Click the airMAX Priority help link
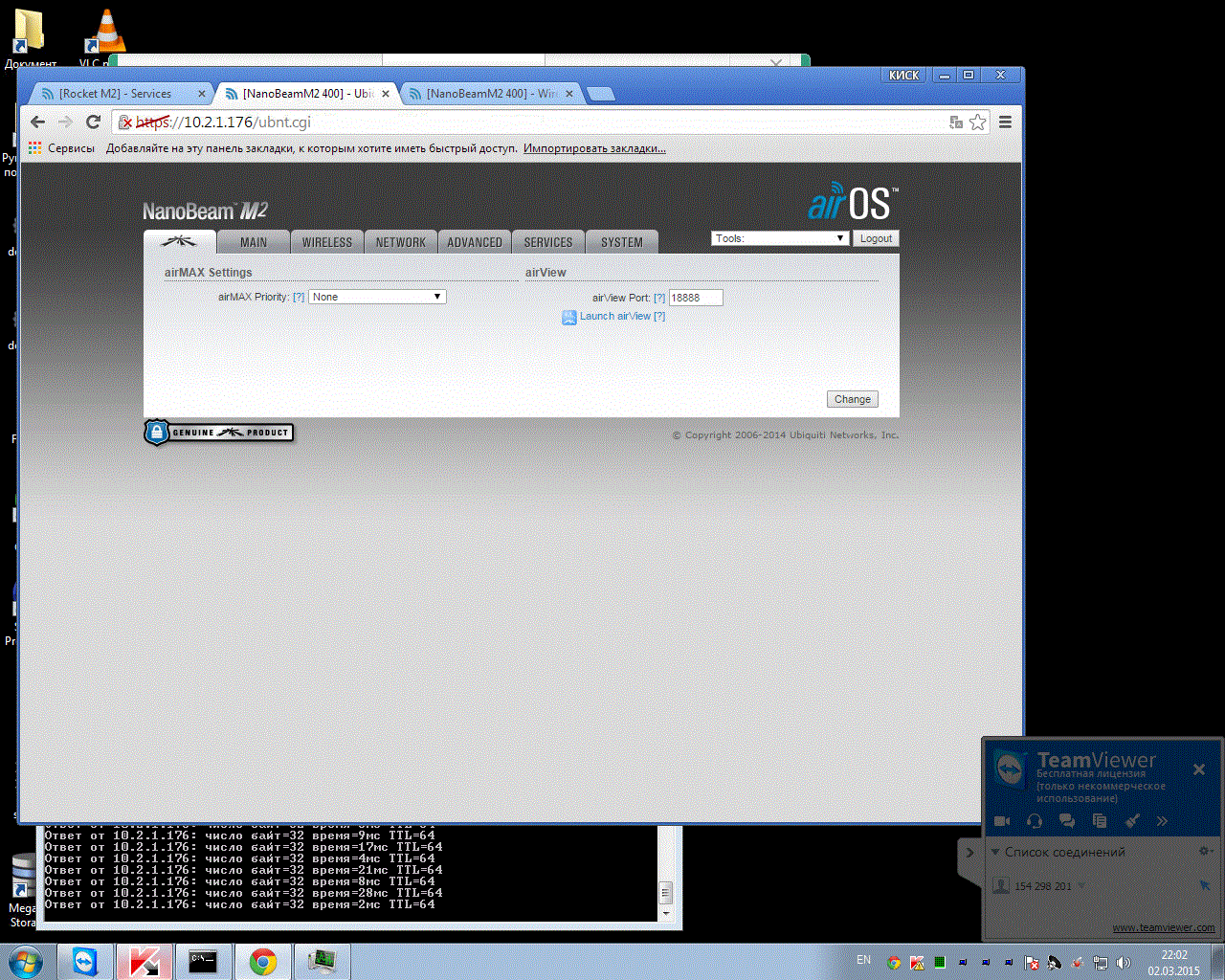 point(299,297)
